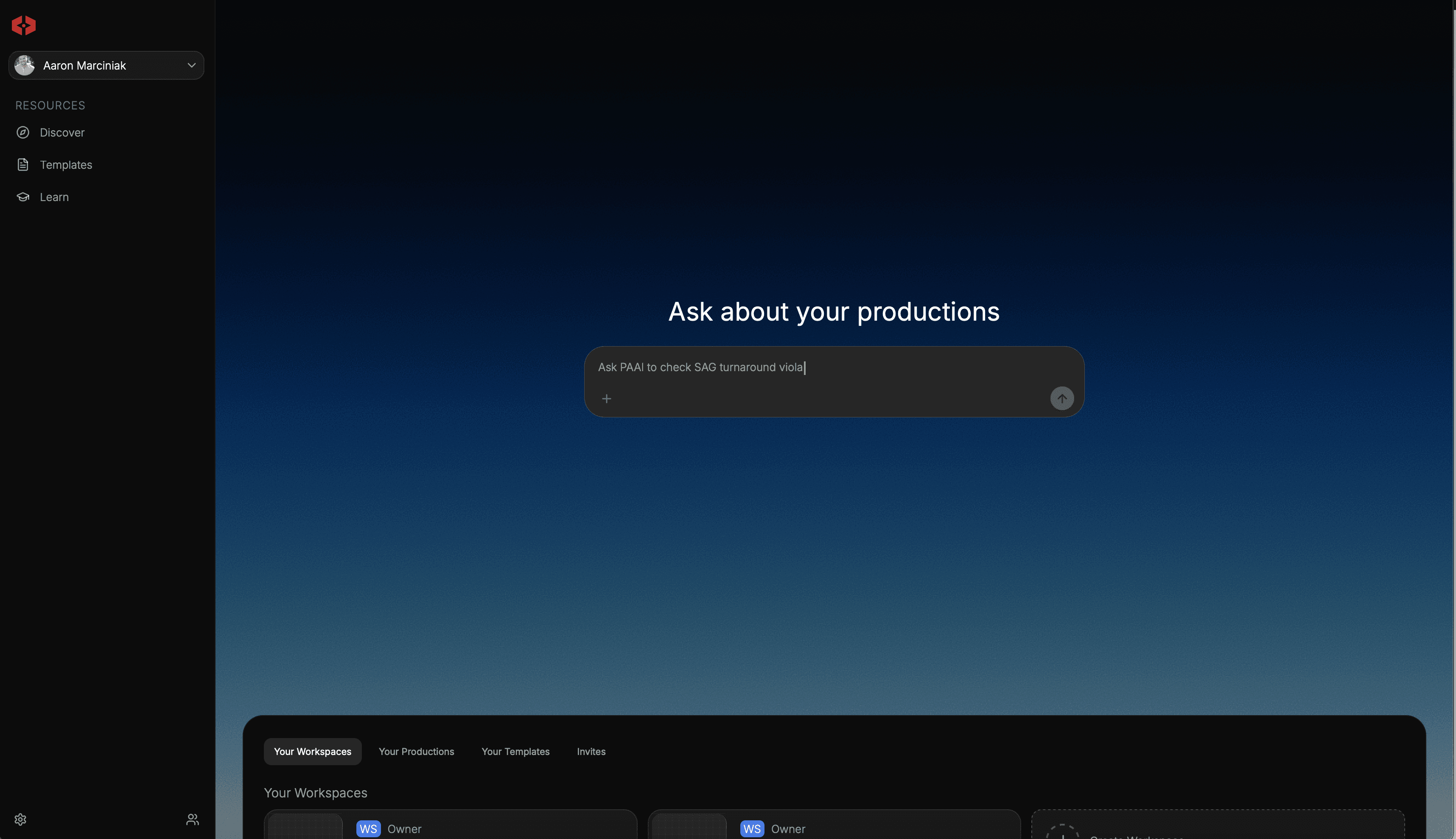Image resolution: width=1456 pixels, height=839 pixels.
Task: Click the Ask PAAI prompt input field
Action: (x=806, y=368)
